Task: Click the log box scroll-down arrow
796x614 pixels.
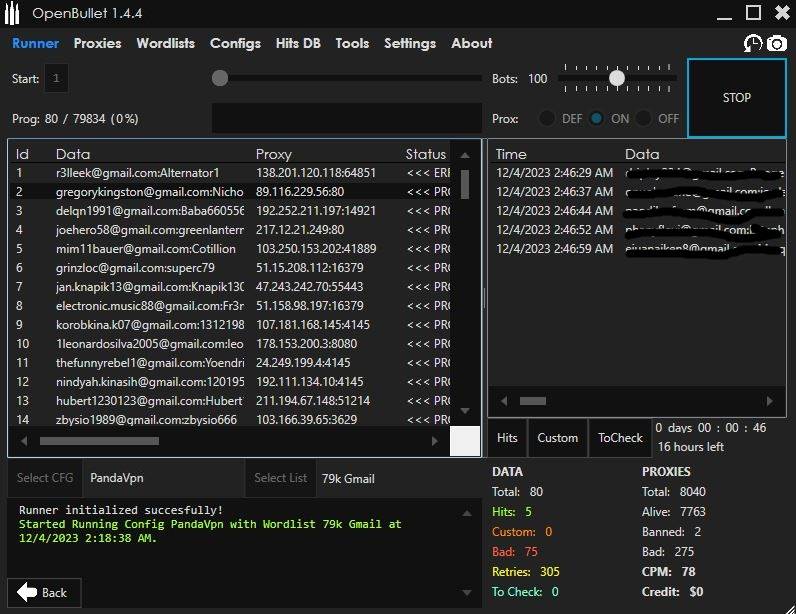Action: [467, 592]
